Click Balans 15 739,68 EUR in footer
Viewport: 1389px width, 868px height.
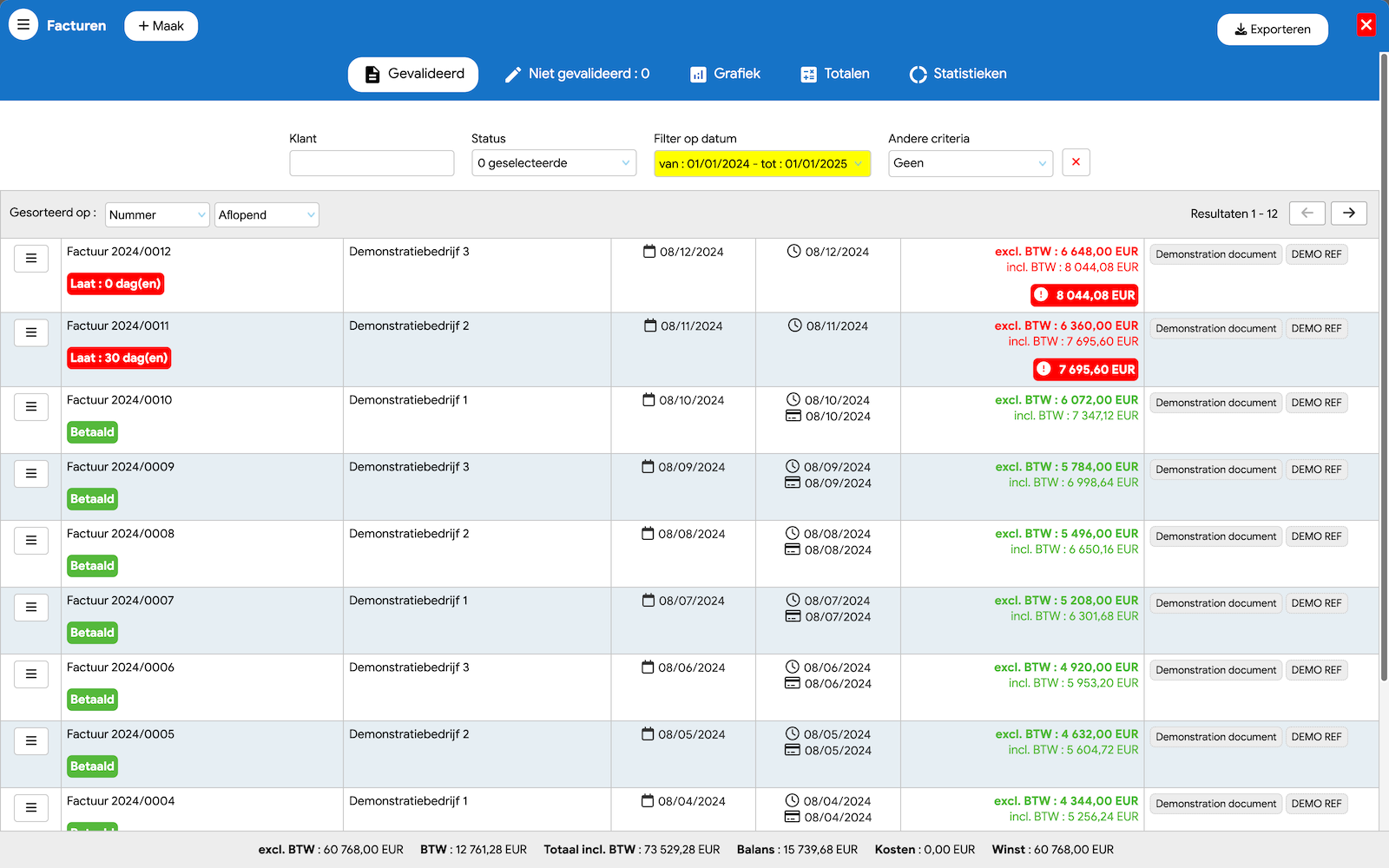coord(797,850)
